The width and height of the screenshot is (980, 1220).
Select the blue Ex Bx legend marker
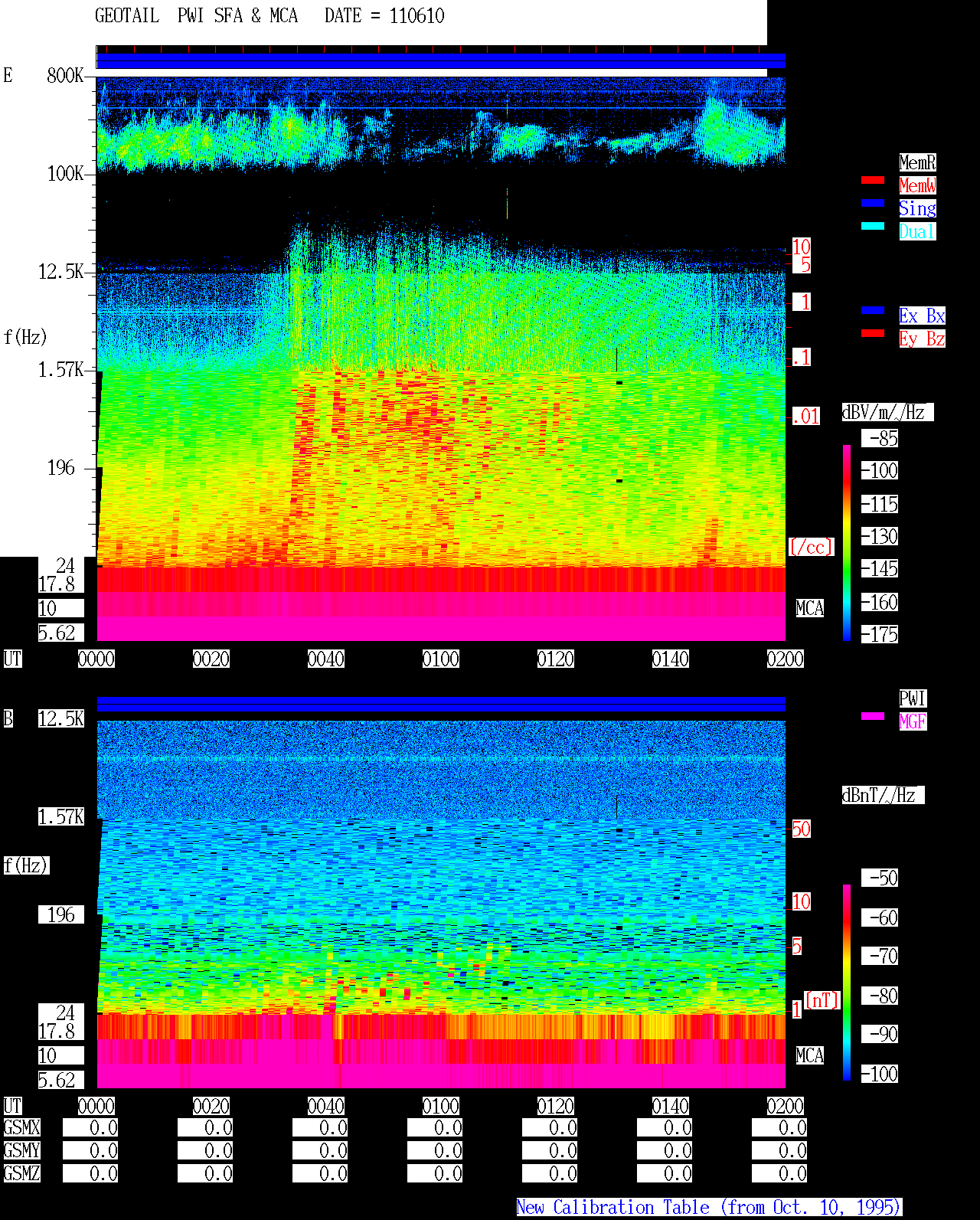point(873,310)
